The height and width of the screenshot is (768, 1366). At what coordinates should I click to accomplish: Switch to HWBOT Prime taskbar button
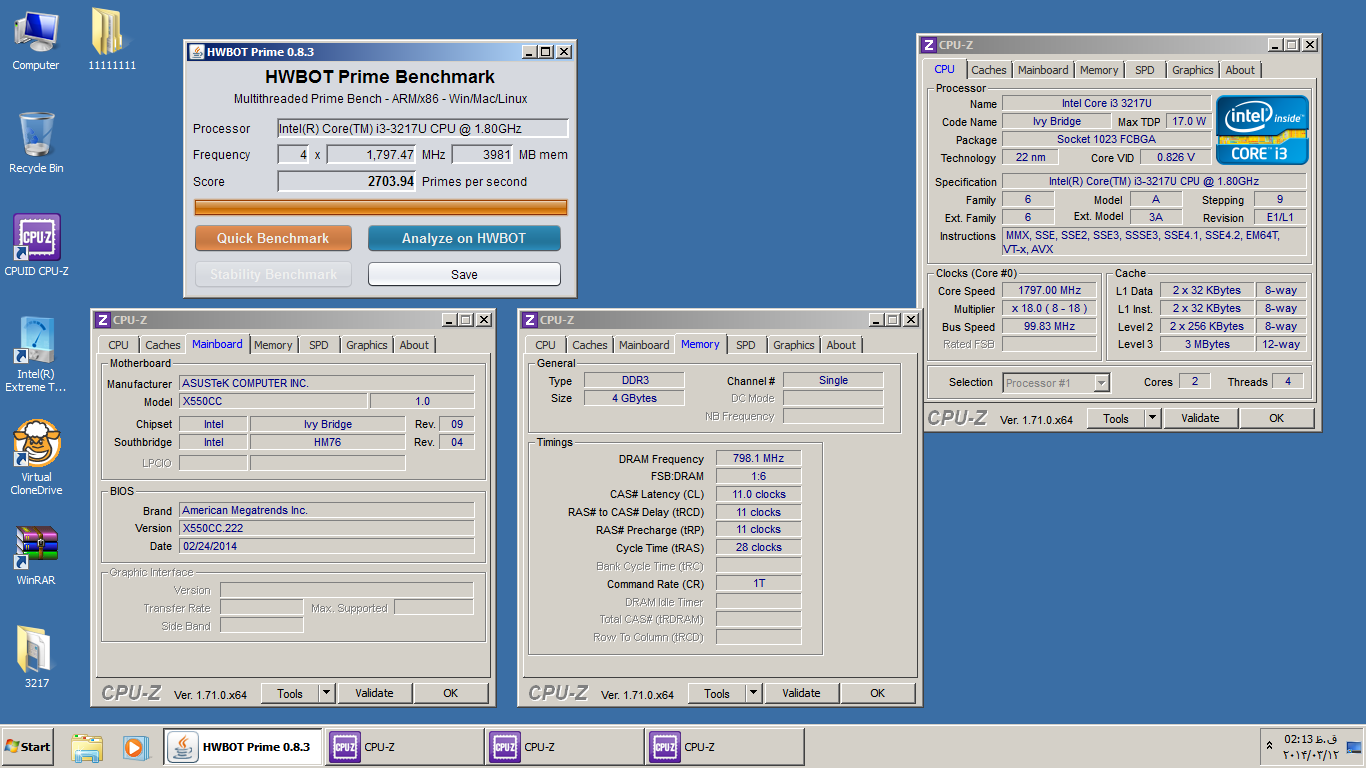[x=243, y=747]
